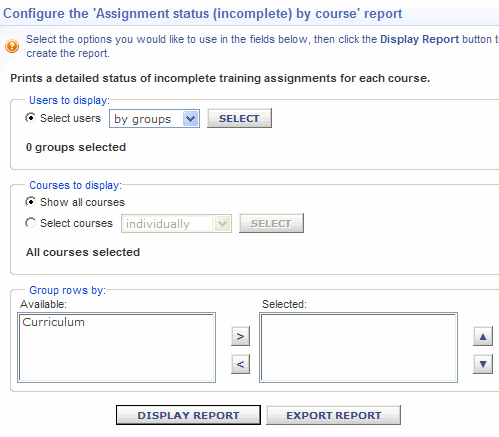Screen dimensions: 499x437
Task: Click the 'All courses selected' status text
Action: click(x=83, y=252)
